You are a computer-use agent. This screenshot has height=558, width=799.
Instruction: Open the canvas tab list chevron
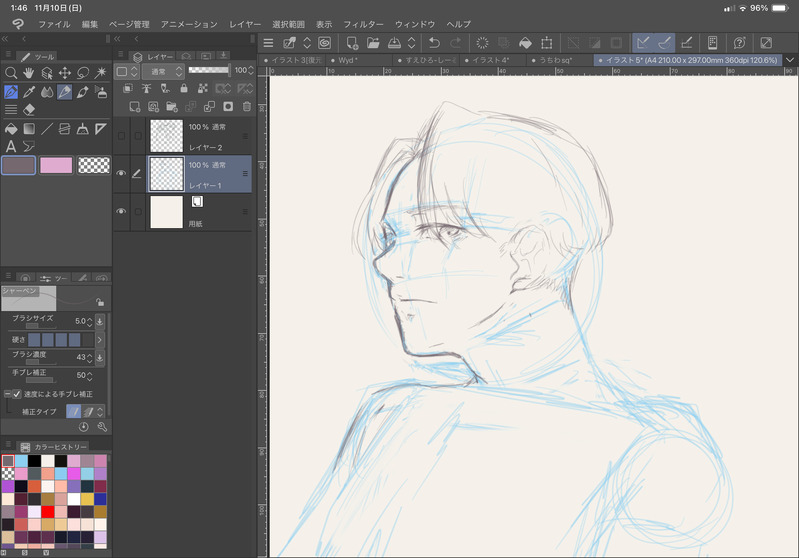pyautogui.click(x=790, y=60)
